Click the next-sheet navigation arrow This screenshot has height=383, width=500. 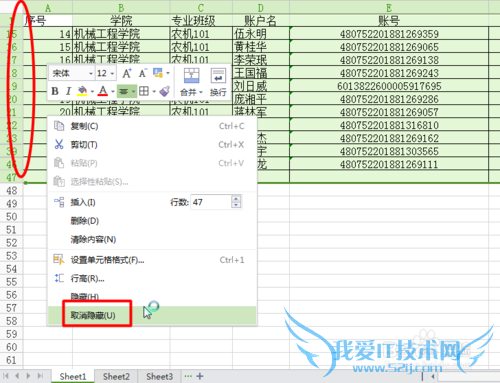tap(28, 376)
